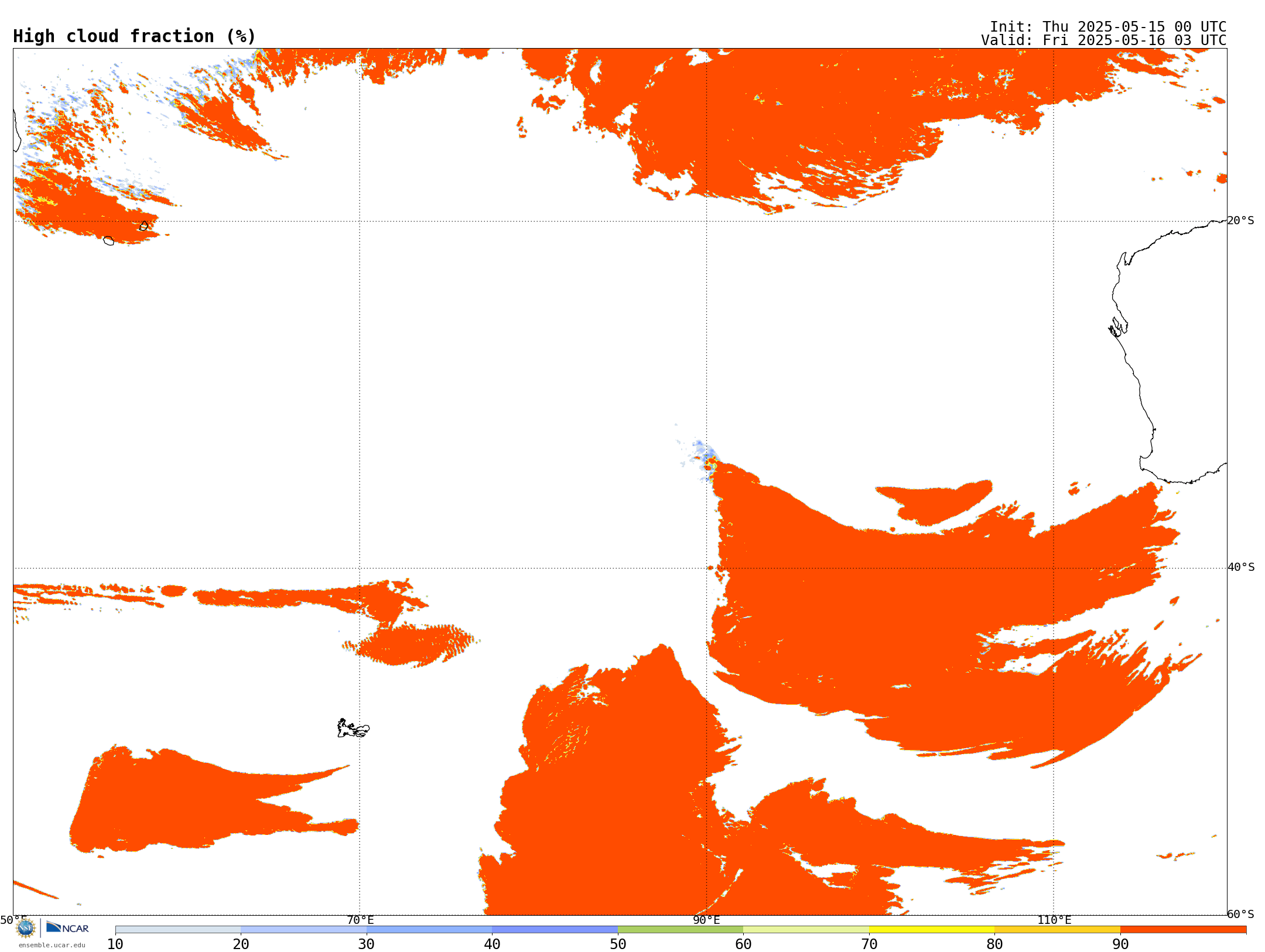Click the 50°E longitude label
1265x952 pixels.
click(13, 920)
